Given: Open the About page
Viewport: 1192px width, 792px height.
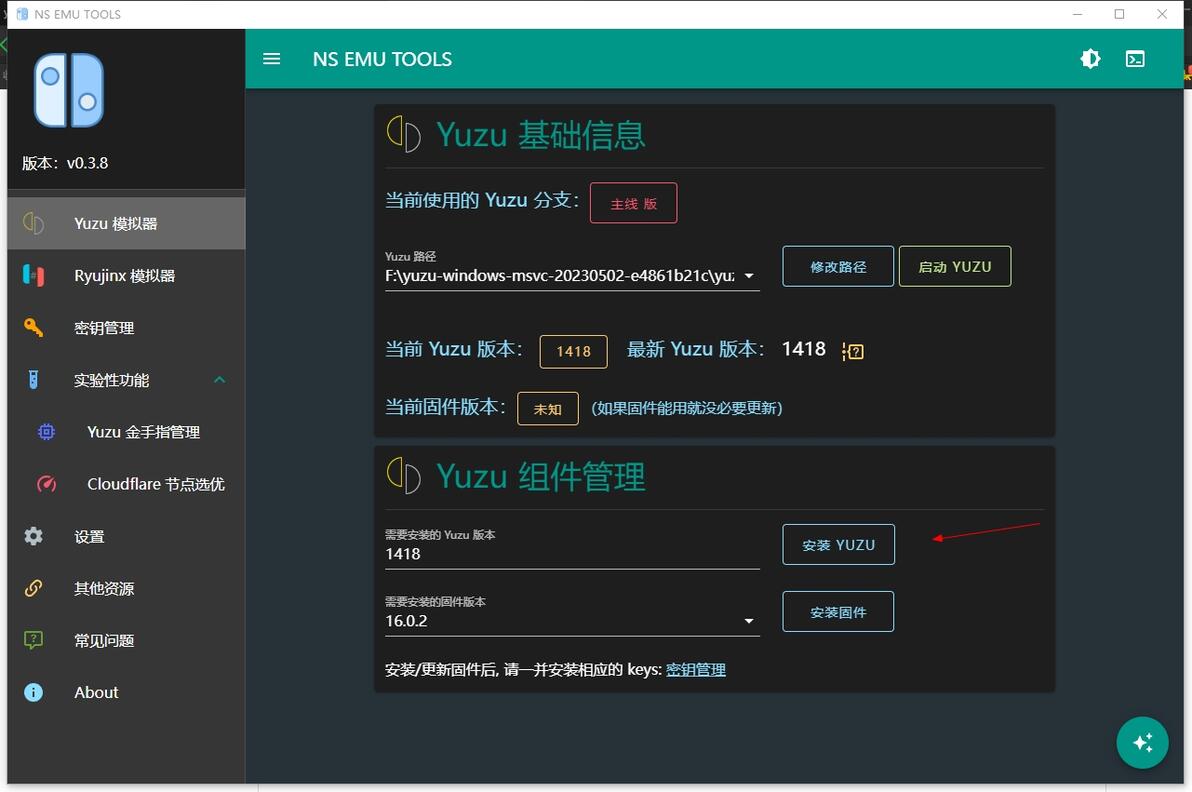Looking at the screenshot, I should pyautogui.click(x=126, y=692).
